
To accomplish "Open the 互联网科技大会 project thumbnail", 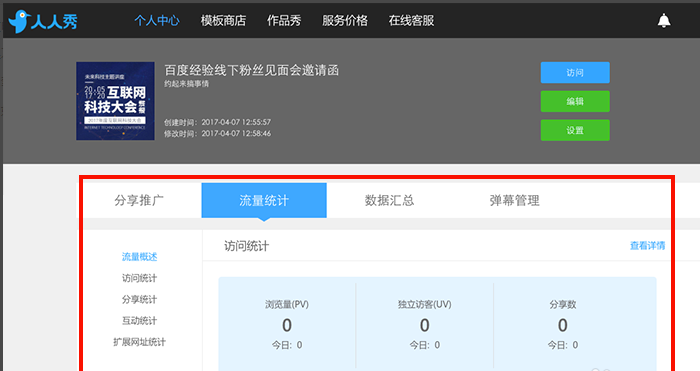I will [x=115, y=101].
